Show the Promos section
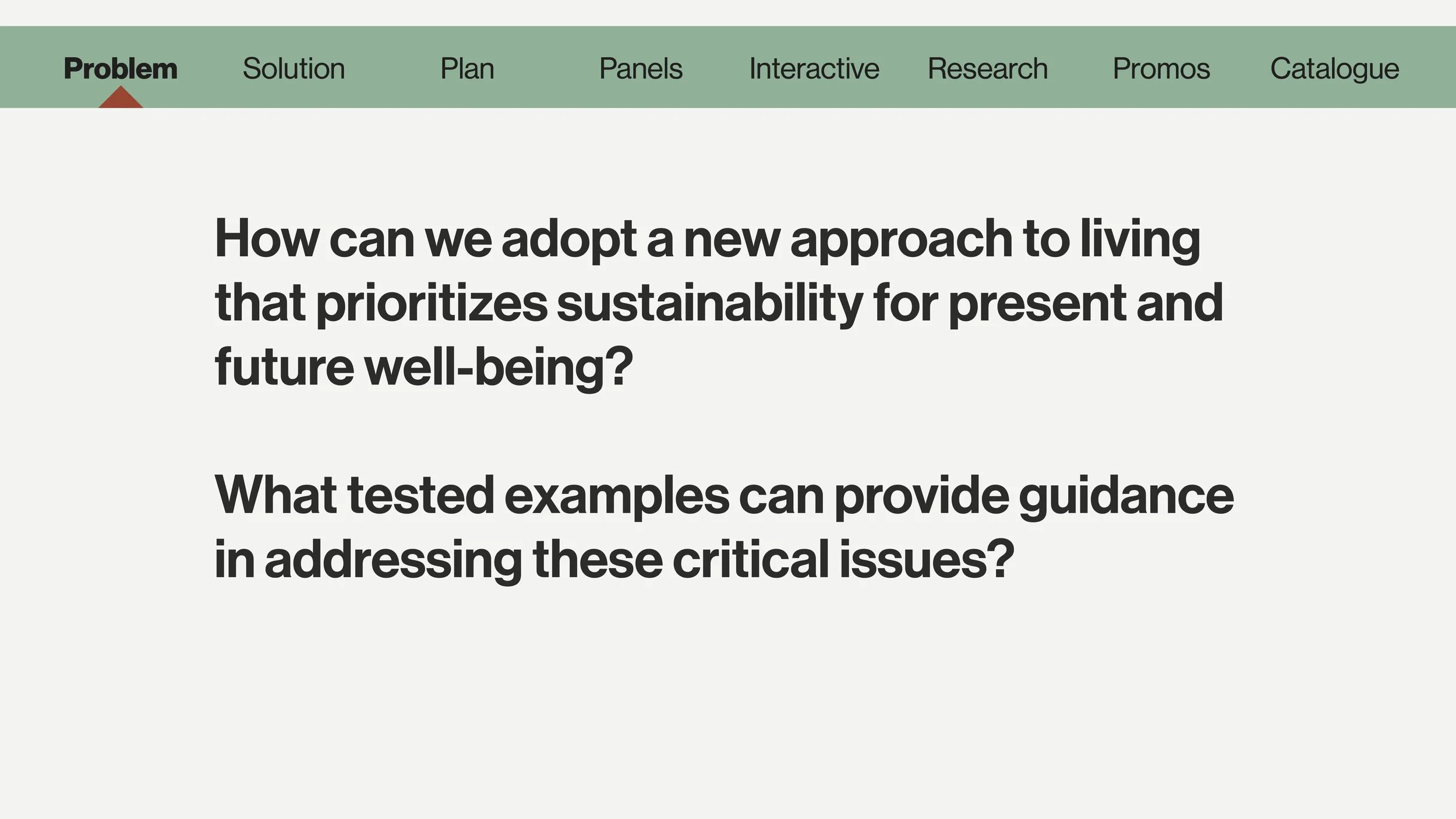This screenshot has width=1456, height=819. 1161,69
